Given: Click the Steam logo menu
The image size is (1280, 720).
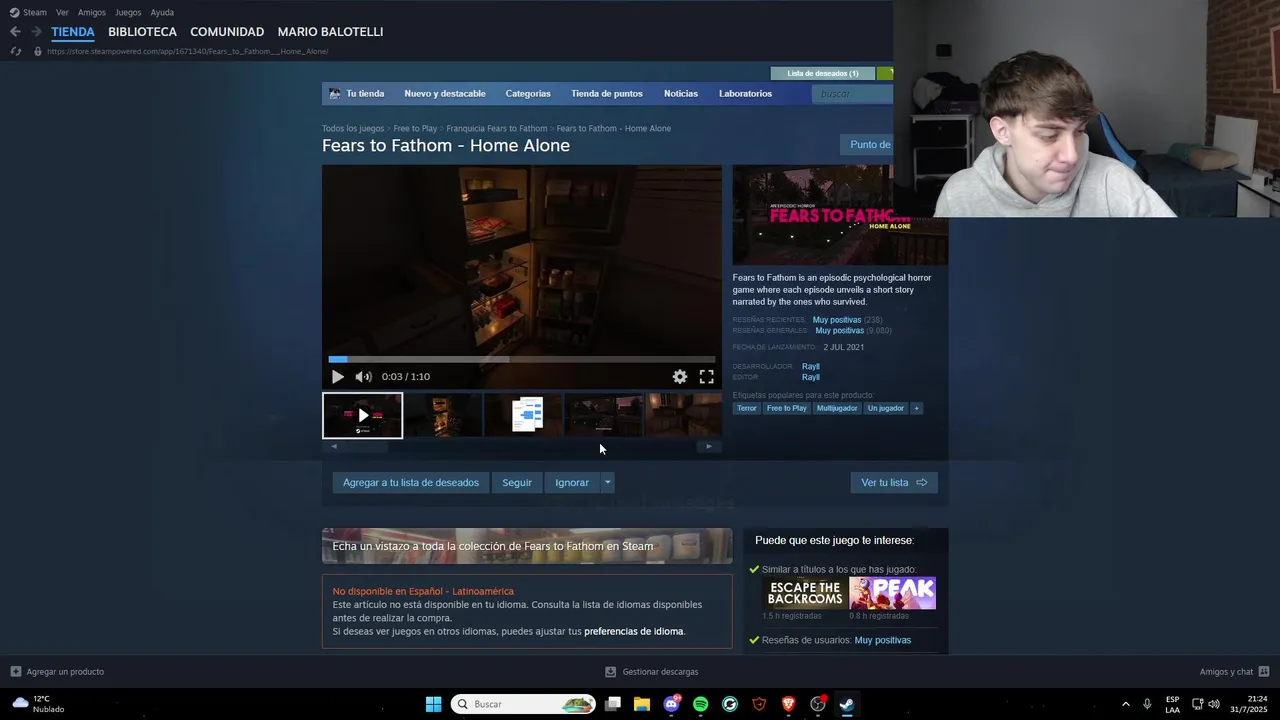Looking at the screenshot, I should 28,12.
